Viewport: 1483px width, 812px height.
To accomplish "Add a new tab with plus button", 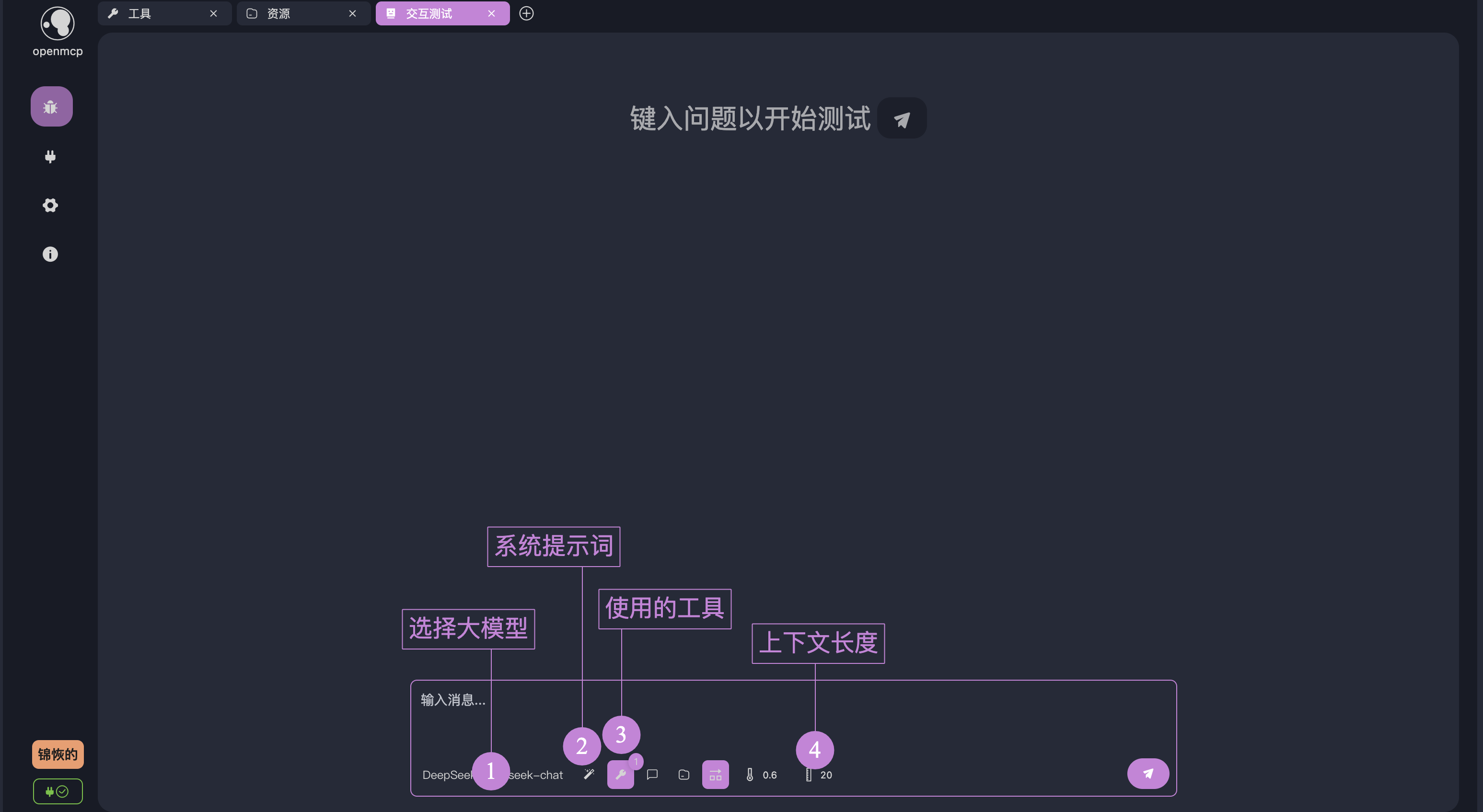I will pyautogui.click(x=526, y=13).
